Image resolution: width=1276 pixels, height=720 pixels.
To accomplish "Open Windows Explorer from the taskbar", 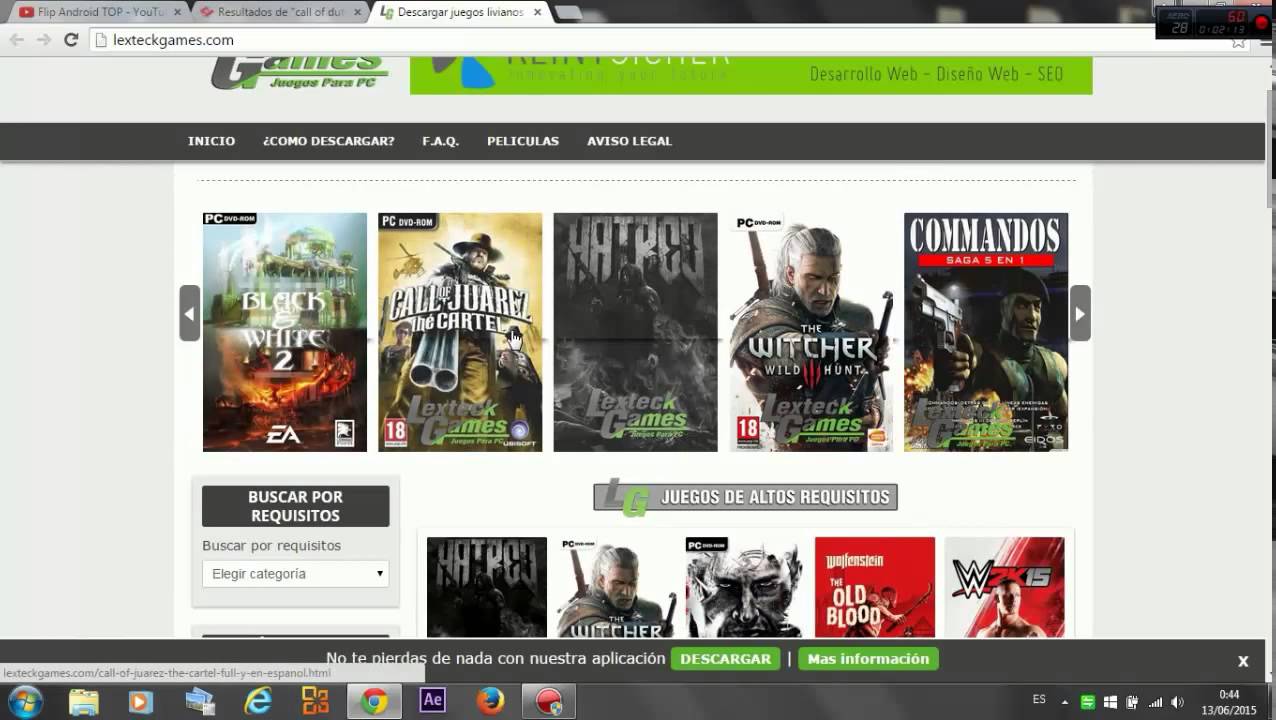I will (x=85, y=702).
